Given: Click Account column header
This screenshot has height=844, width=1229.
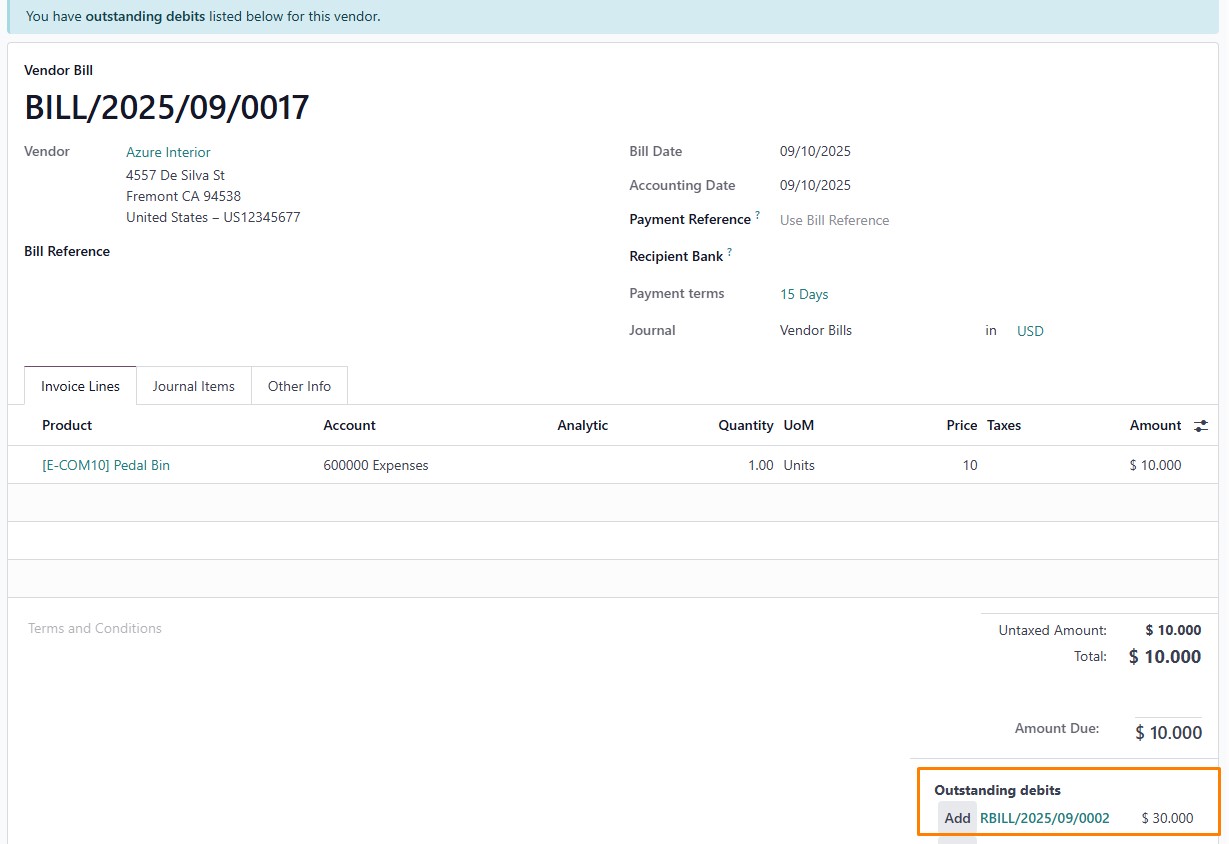Looking at the screenshot, I should (x=349, y=425).
